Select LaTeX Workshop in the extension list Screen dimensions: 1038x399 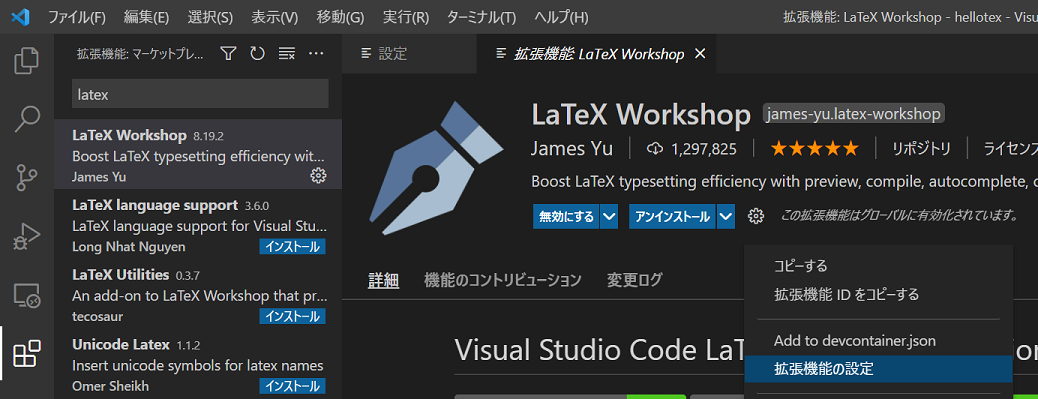tap(198, 154)
